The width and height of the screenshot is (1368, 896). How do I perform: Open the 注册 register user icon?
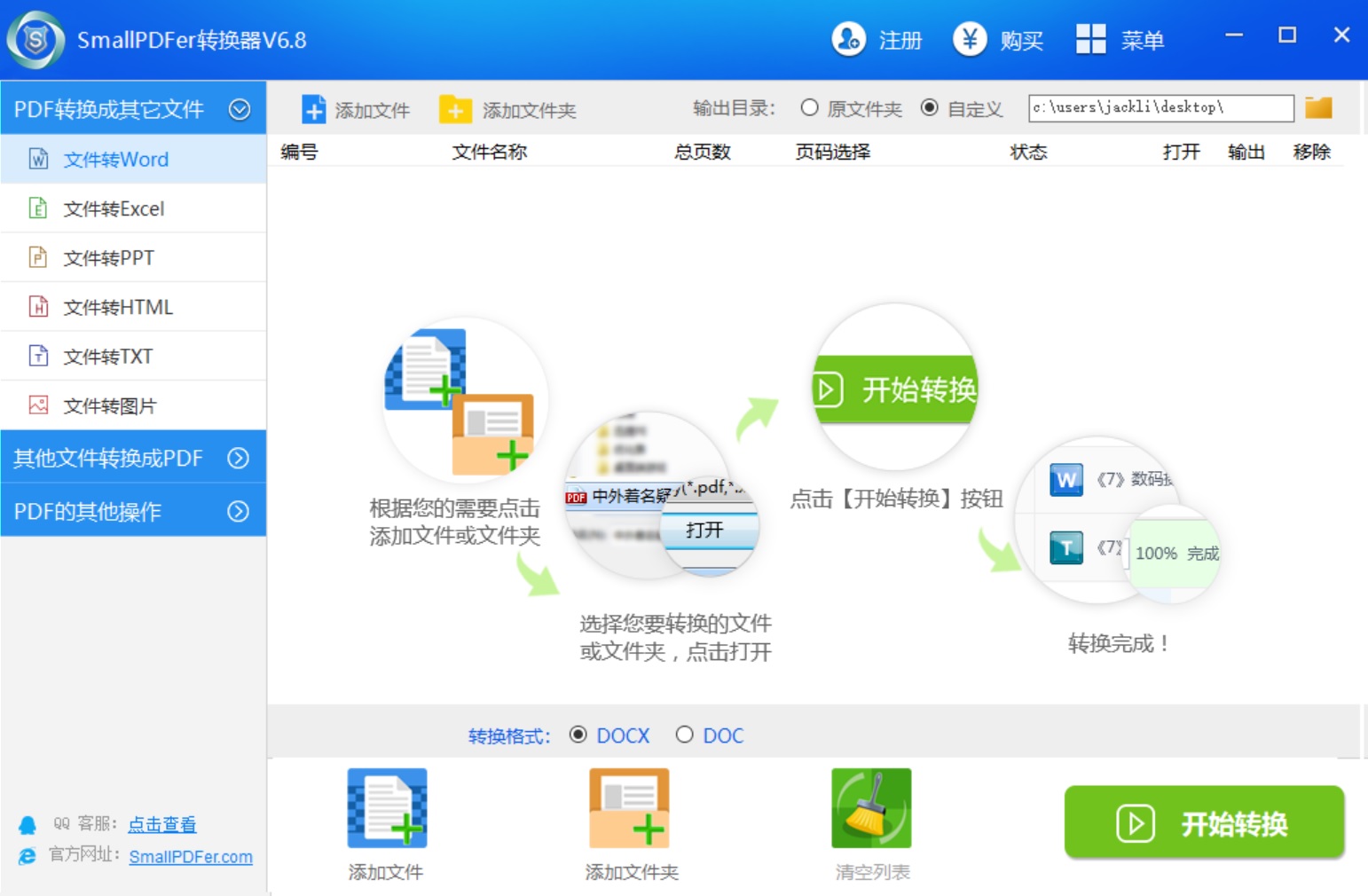848,39
